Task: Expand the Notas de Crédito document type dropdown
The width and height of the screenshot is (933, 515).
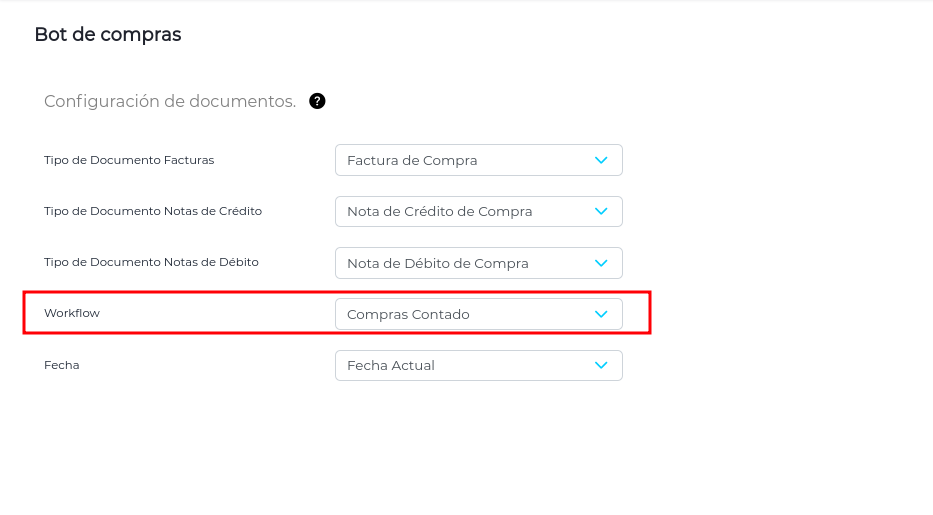Action: [478, 211]
